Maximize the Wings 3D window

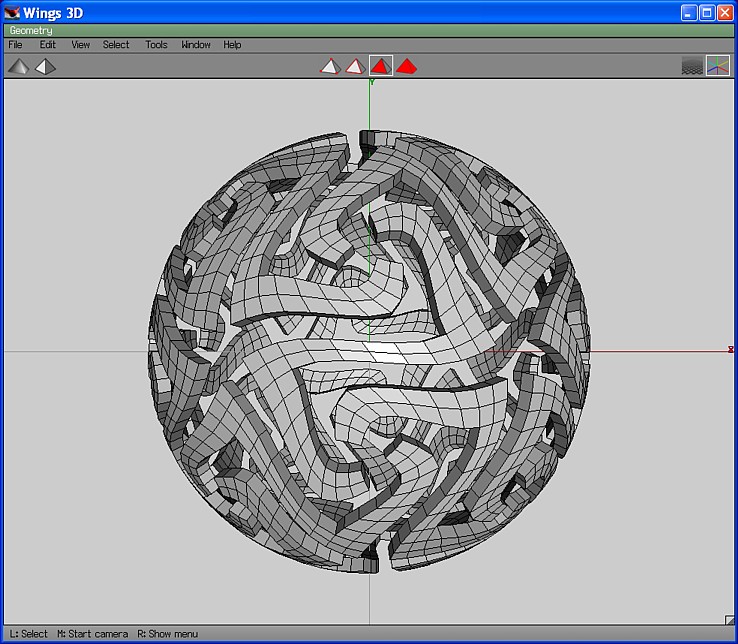[707, 13]
